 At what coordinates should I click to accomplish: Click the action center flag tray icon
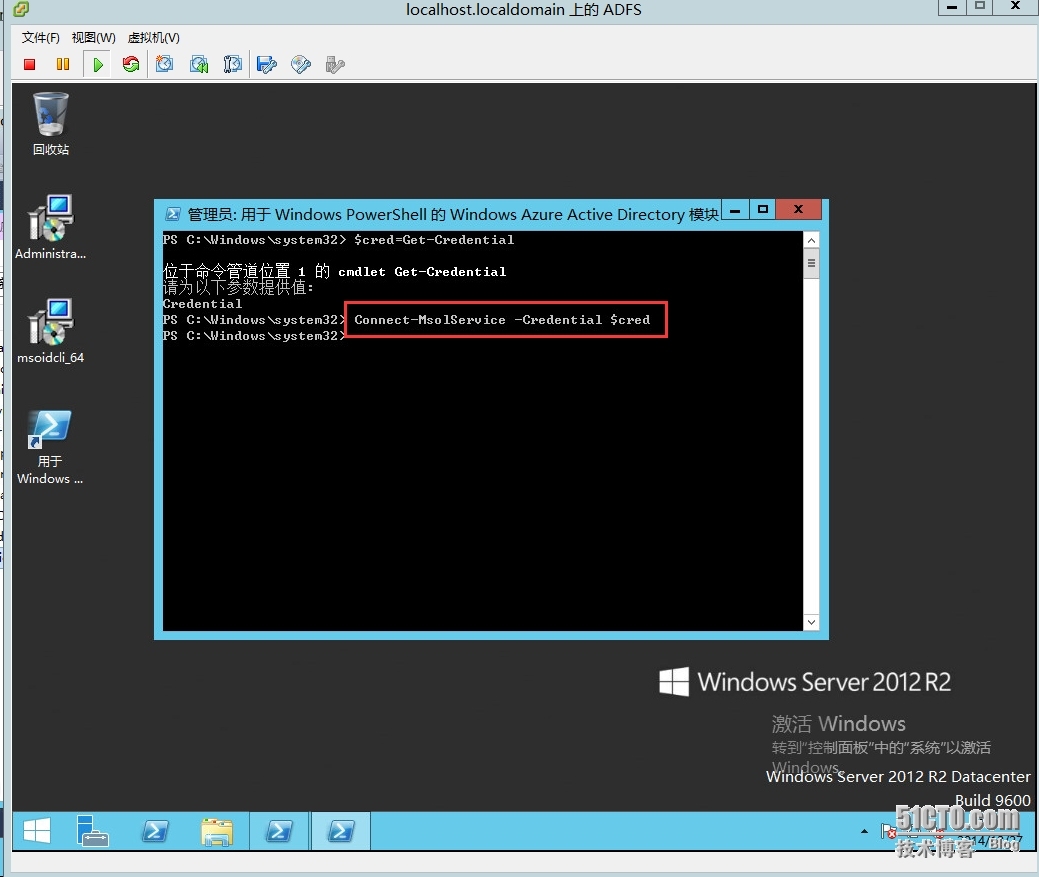coord(889,831)
